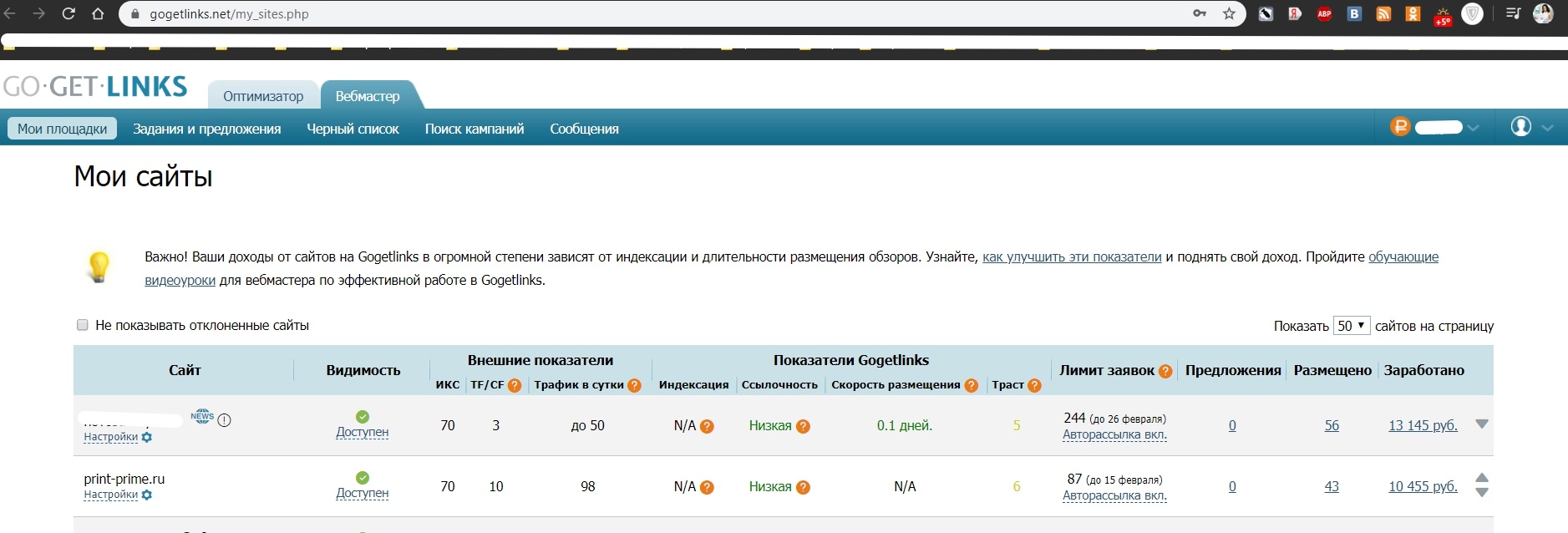Open the user account icon

pos(1521,126)
